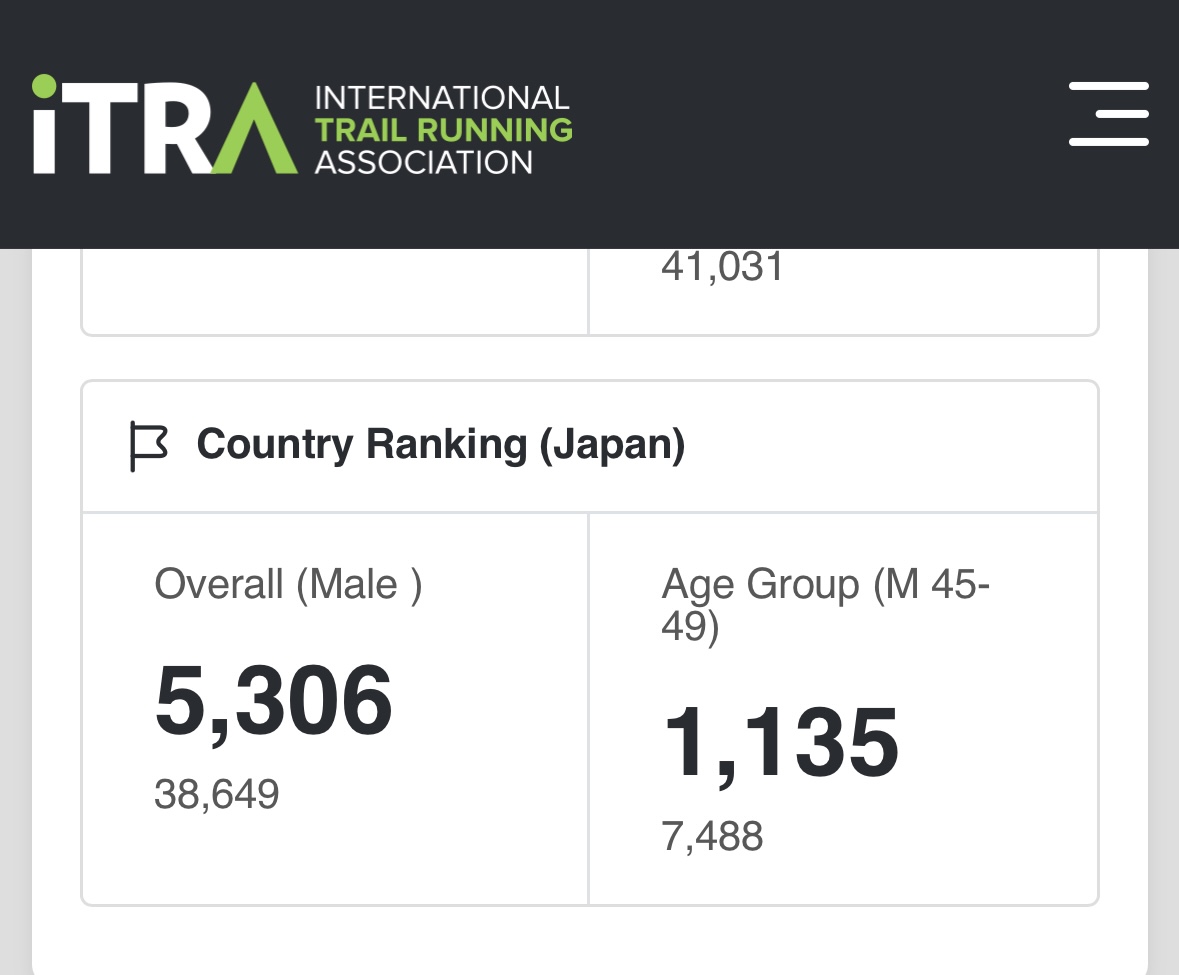
Task: Click the green dot above the logo's i
Action: tap(45, 86)
